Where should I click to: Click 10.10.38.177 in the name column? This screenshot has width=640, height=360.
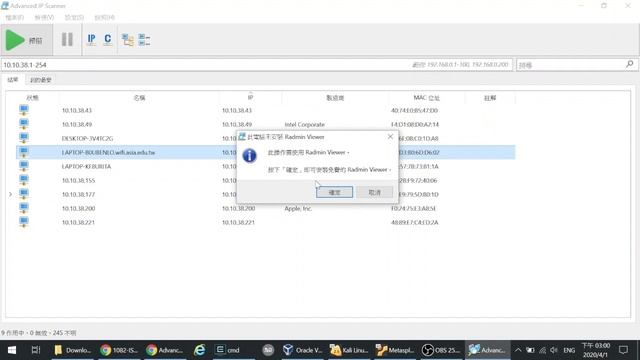(78, 194)
